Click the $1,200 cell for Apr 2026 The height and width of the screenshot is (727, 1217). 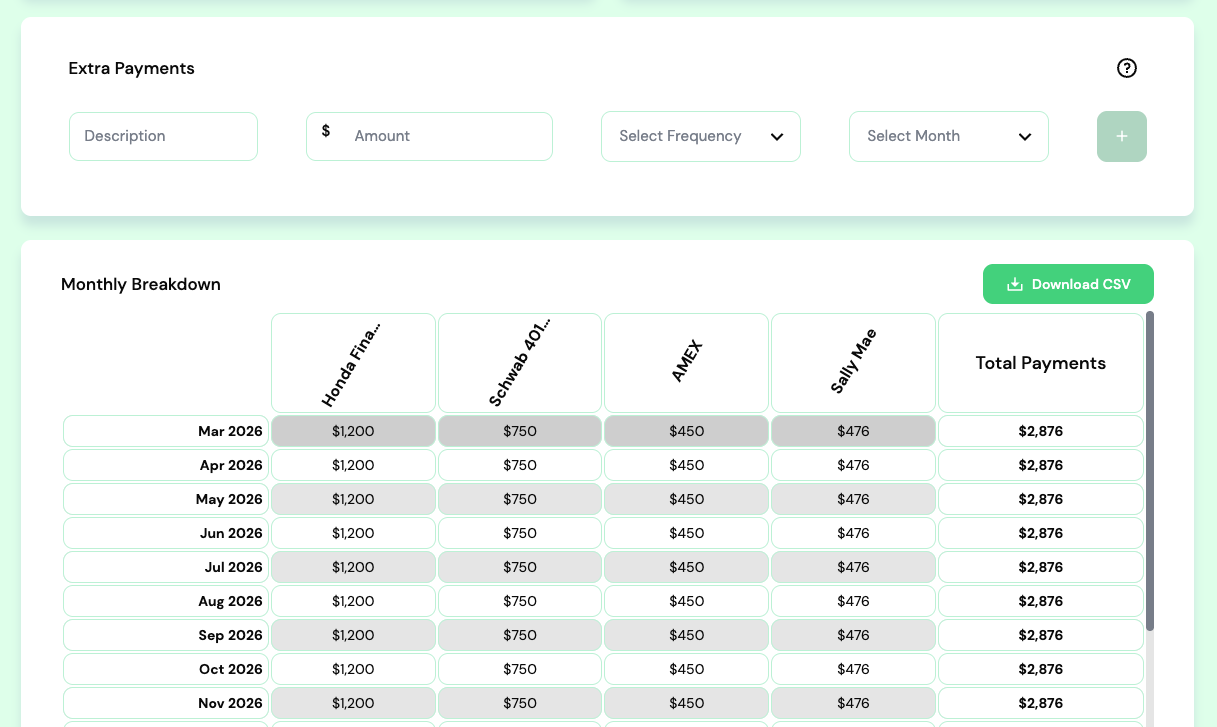(353, 465)
